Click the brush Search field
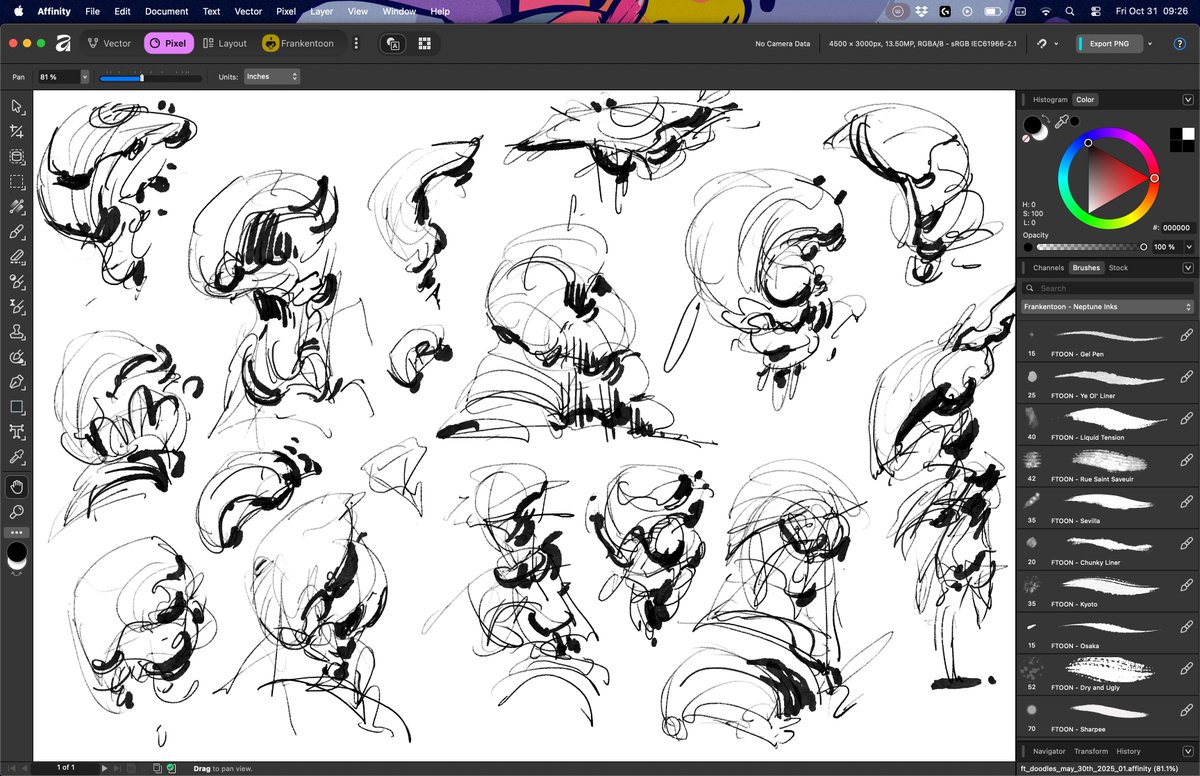This screenshot has height=776, width=1200. [1108, 288]
